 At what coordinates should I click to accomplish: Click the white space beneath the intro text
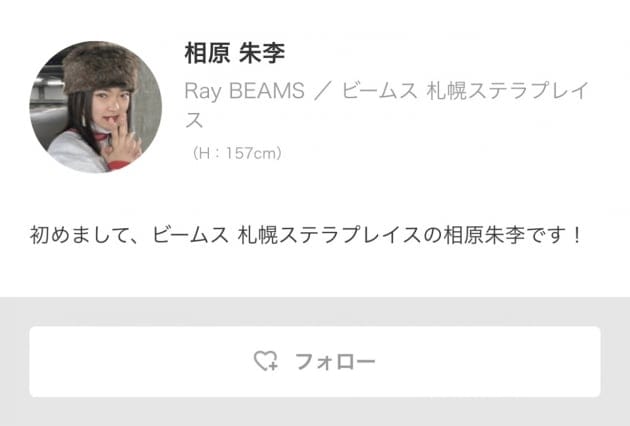(315, 272)
